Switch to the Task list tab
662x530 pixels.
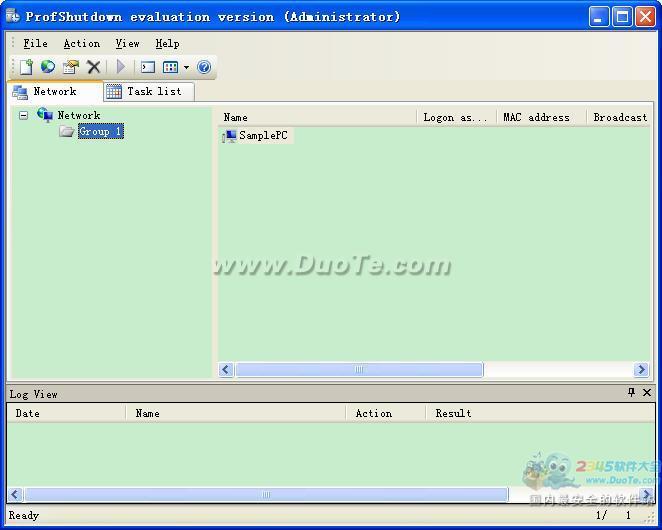tap(149, 91)
